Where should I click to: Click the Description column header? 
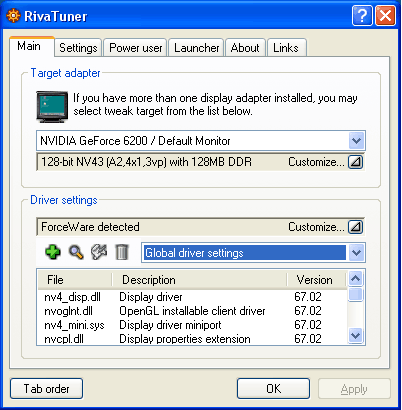point(199,280)
